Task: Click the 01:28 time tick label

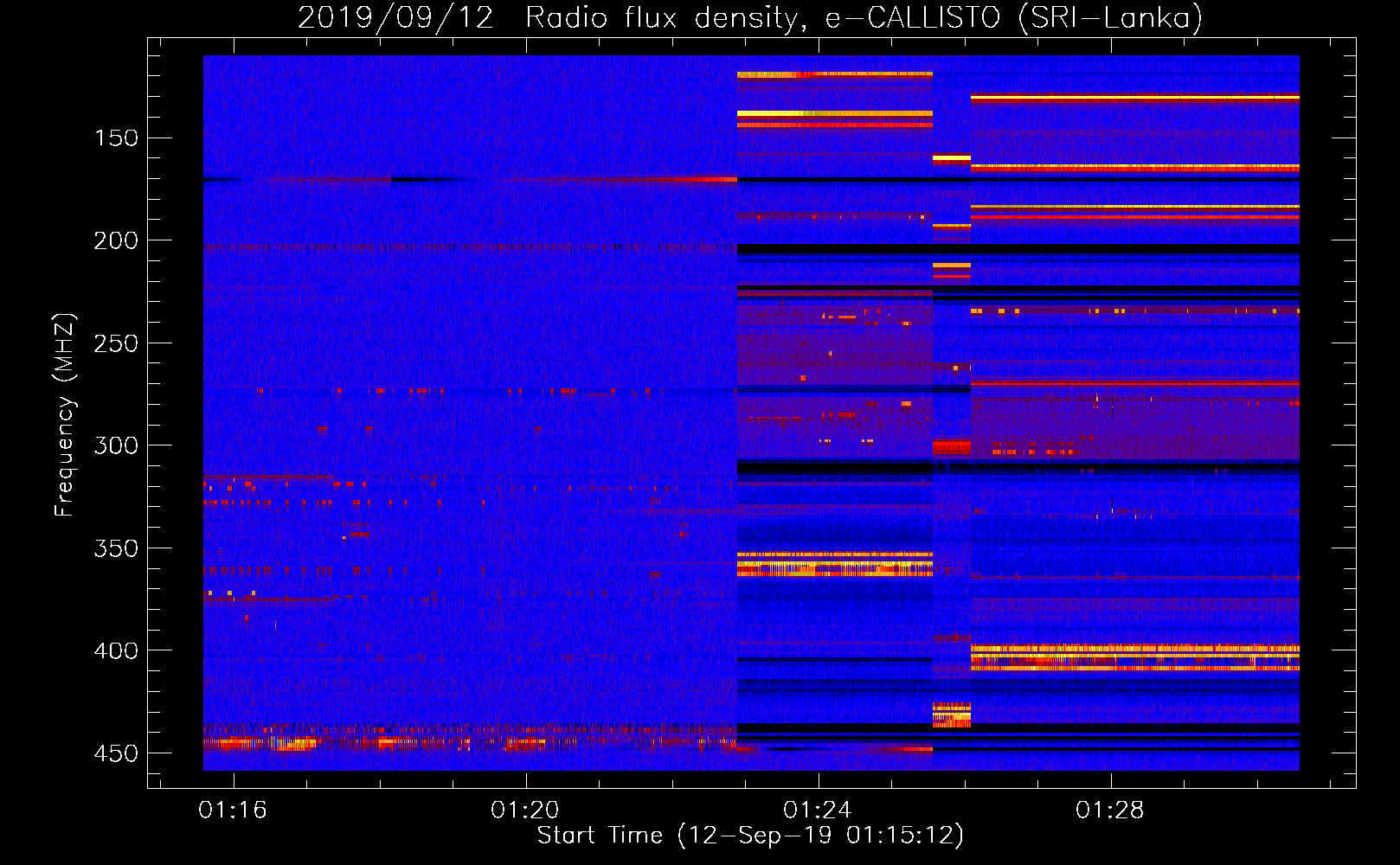Action: (x=1110, y=811)
